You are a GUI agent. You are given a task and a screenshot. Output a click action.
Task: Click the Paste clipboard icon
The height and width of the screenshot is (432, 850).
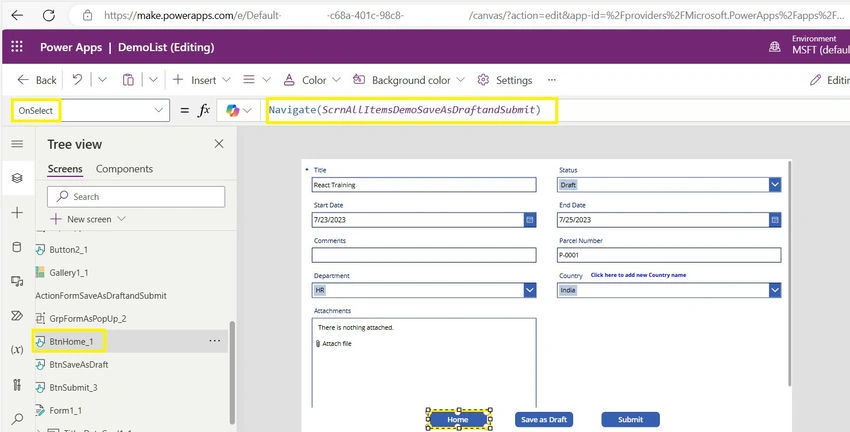[x=128, y=80]
